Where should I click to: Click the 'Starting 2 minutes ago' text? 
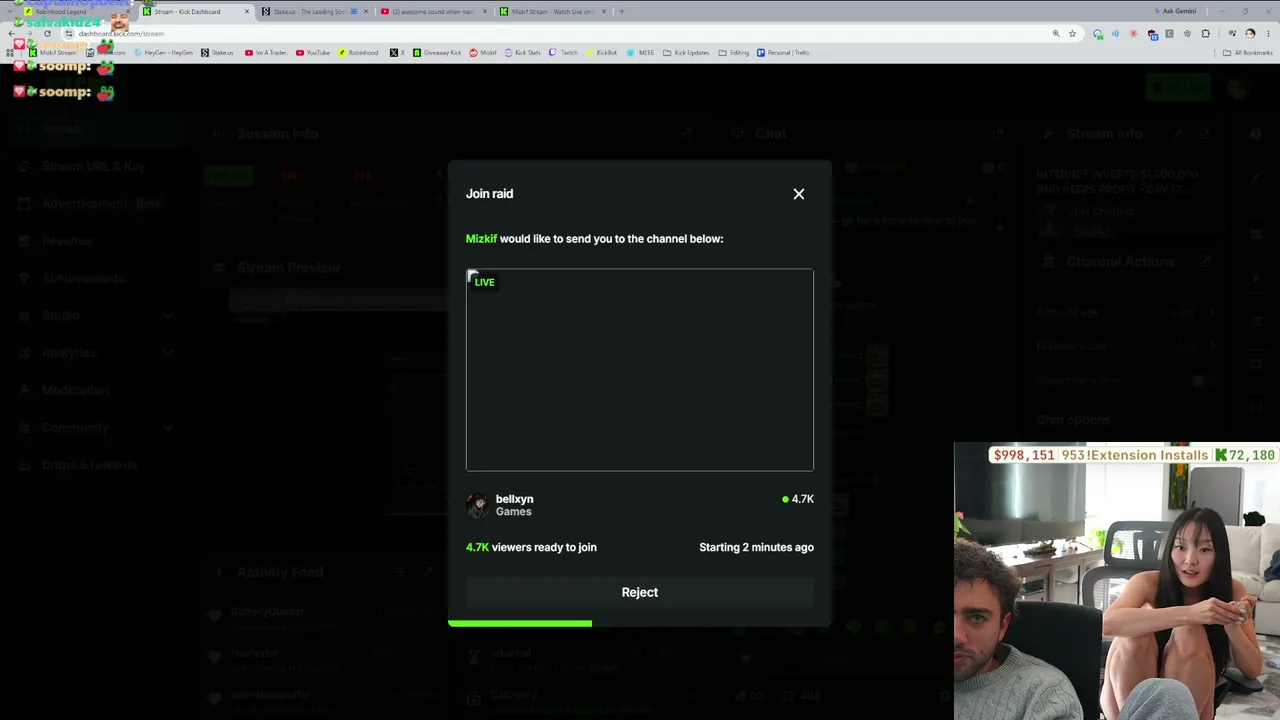tap(756, 547)
